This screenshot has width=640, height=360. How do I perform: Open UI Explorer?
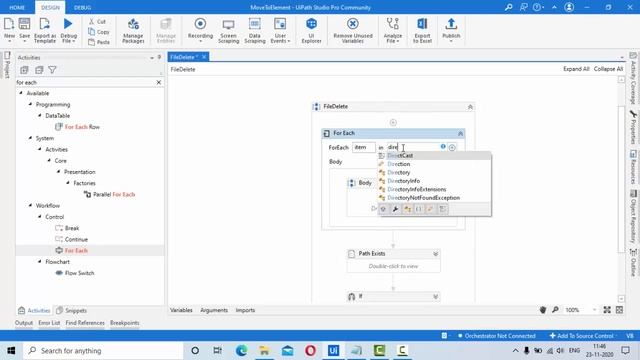coord(311,30)
